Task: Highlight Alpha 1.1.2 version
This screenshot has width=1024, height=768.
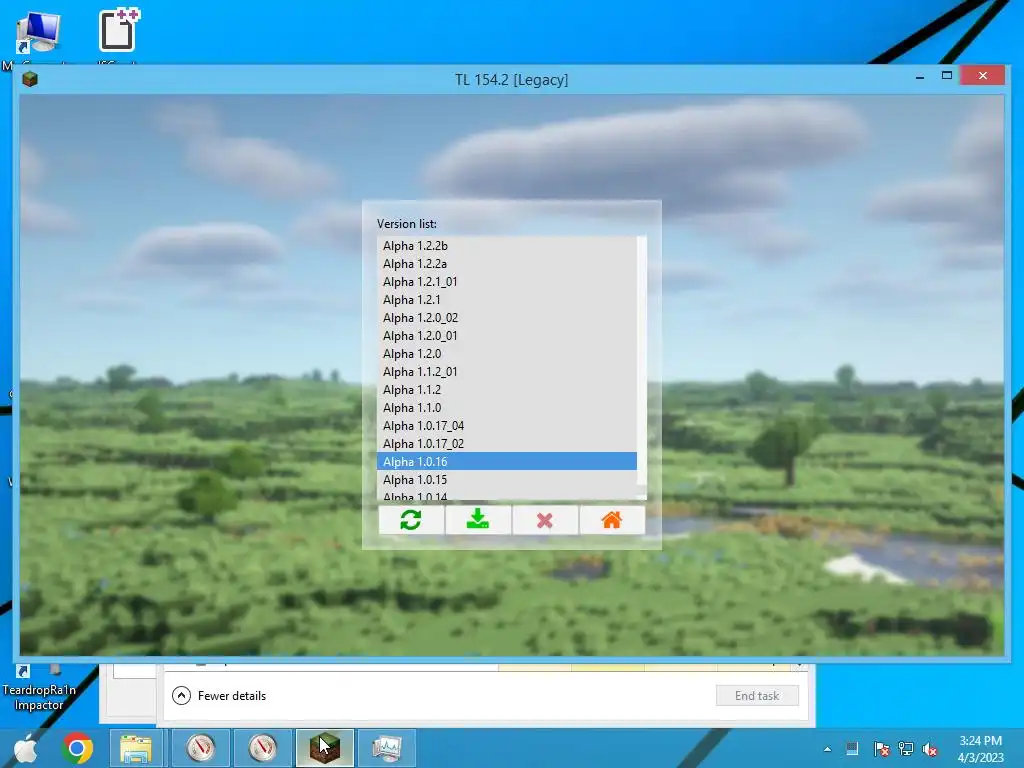Action: (507, 389)
